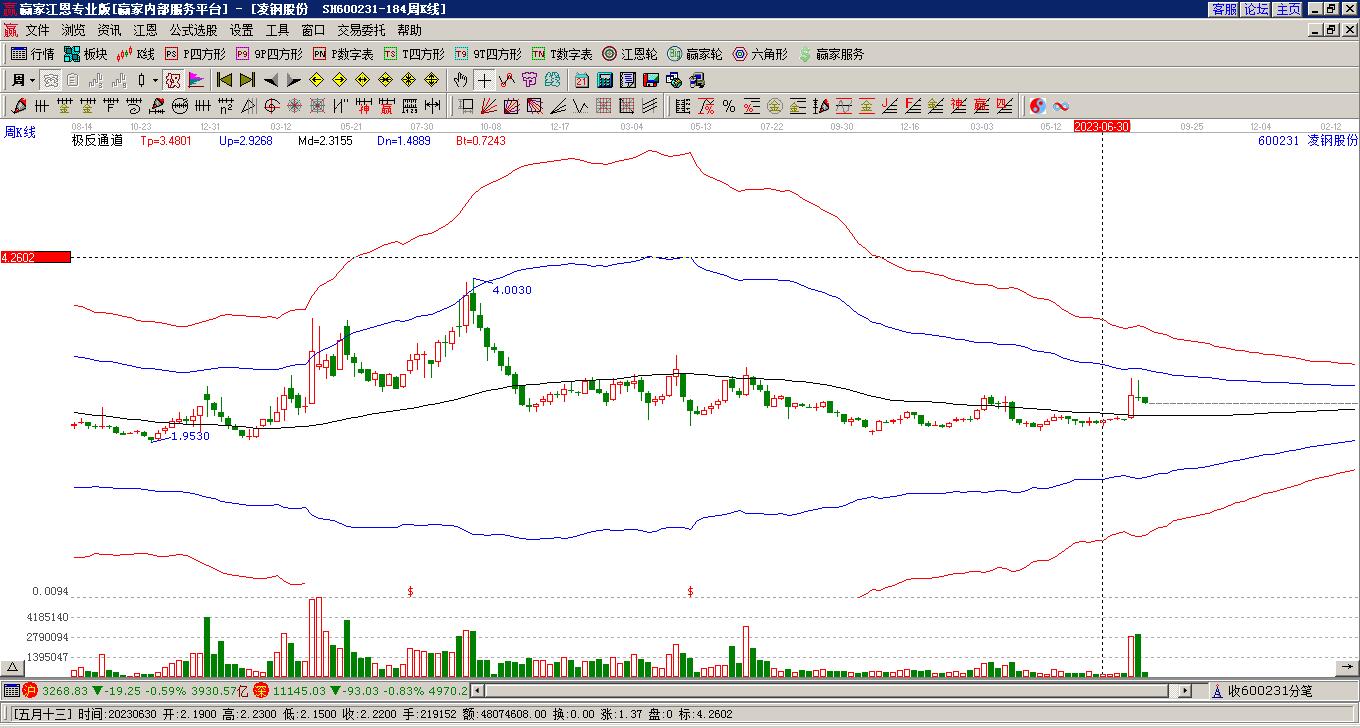Open the 行情 quotes view
Viewport: 1360px width, 728px height.
[x=32, y=54]
